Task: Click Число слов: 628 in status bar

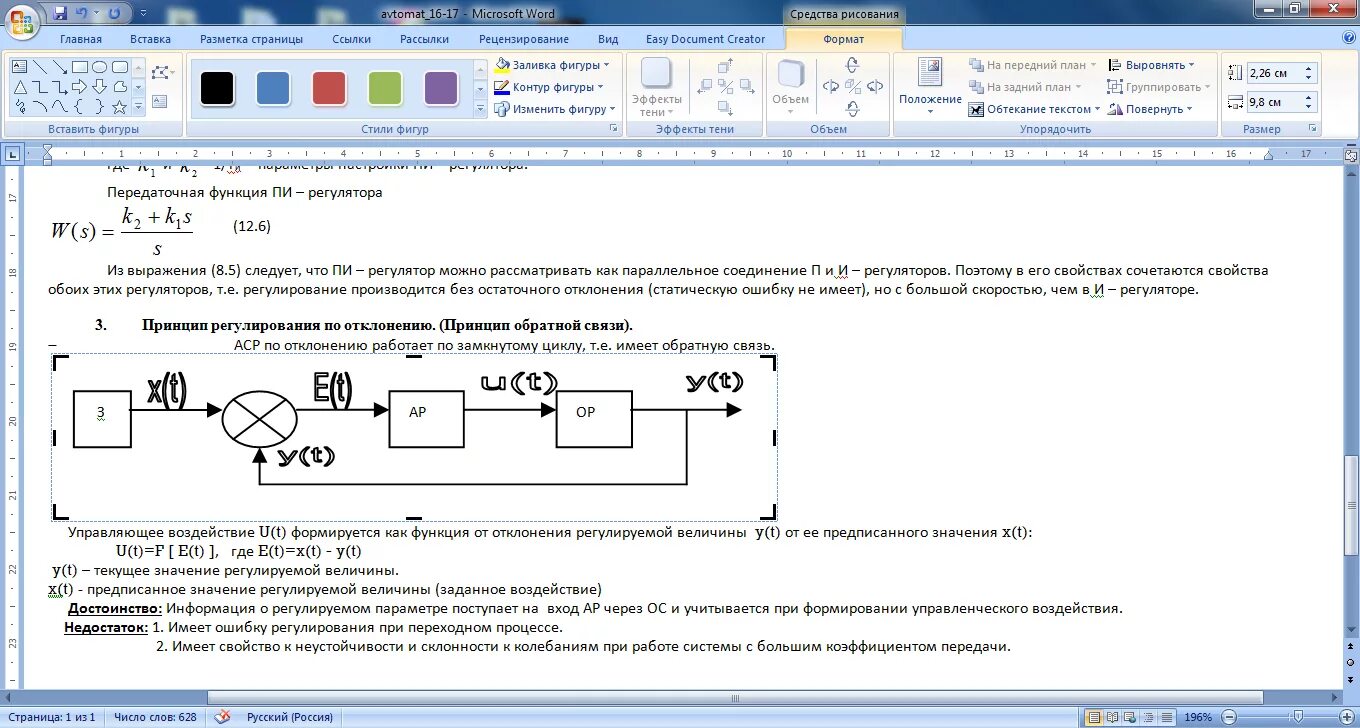Action: 155,717
